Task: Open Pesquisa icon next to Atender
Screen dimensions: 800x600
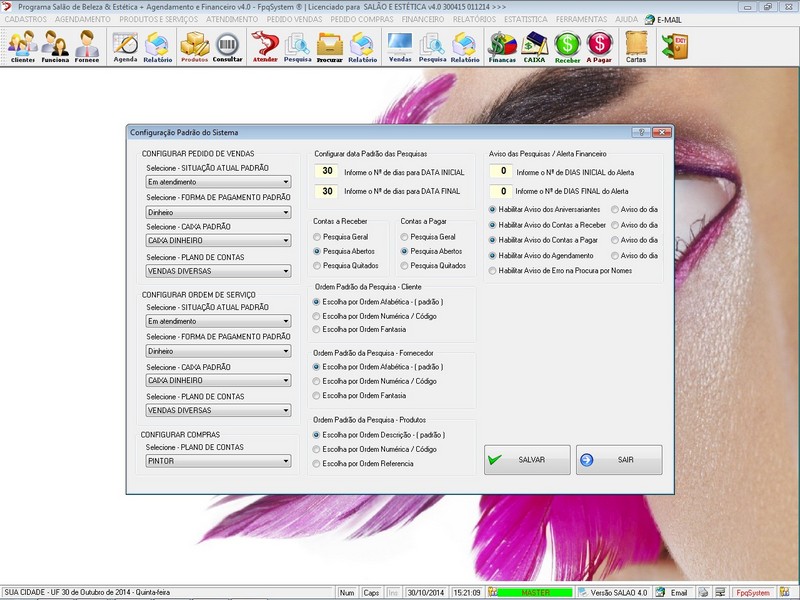Action: (x=297, y=46)
